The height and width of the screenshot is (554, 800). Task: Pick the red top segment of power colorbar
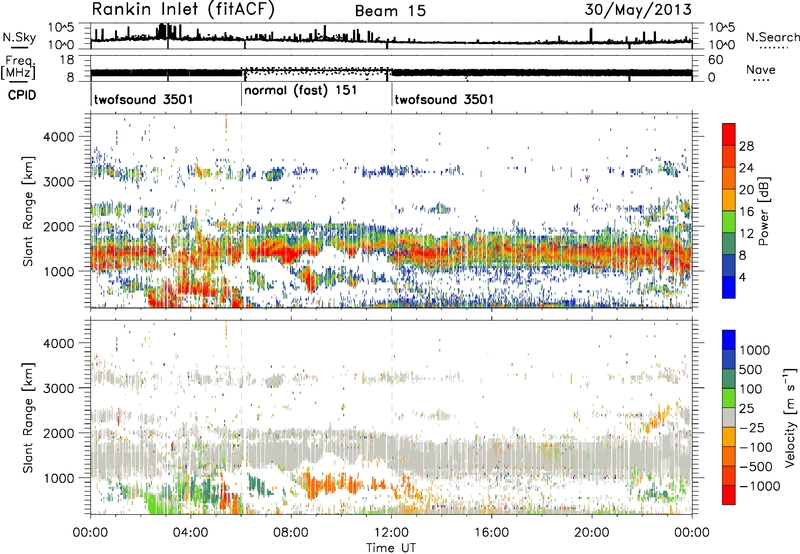pos(729,135)
